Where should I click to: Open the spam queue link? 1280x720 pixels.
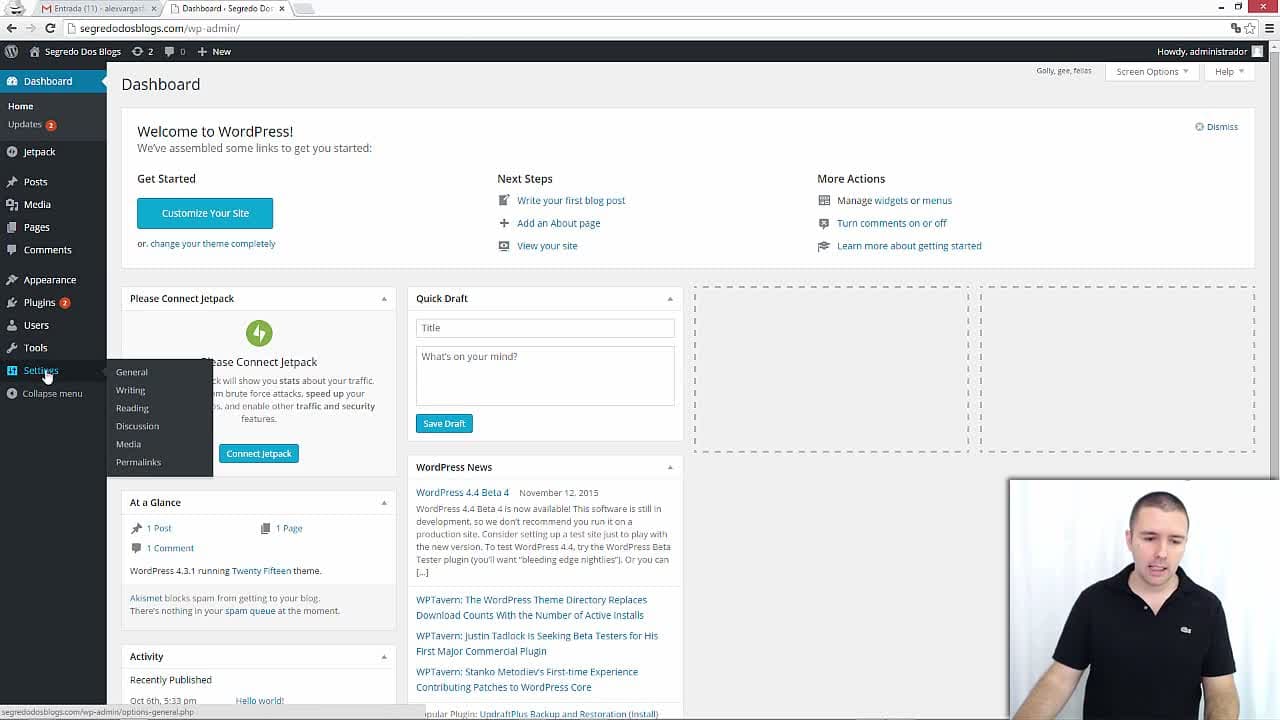point(250,611)
